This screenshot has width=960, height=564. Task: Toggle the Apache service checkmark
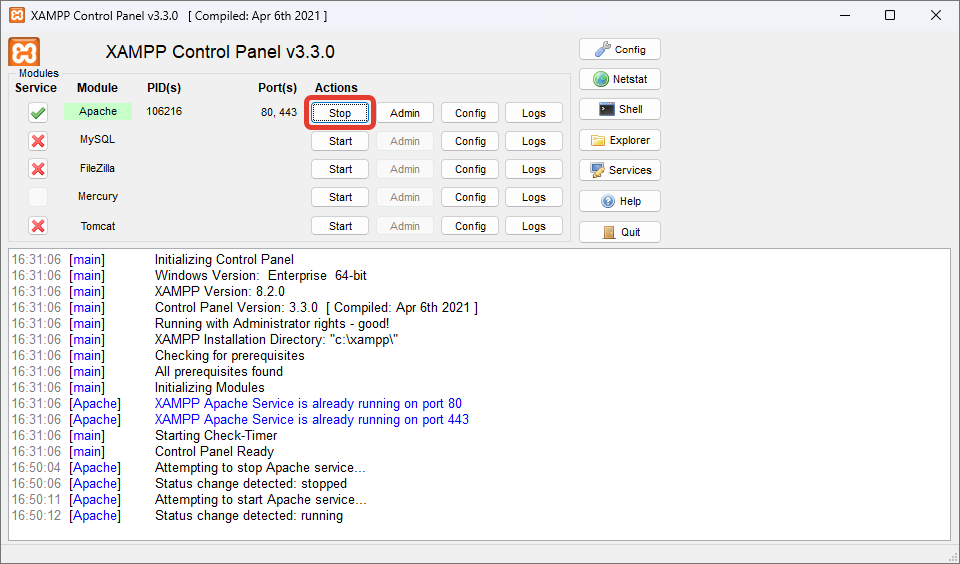coord(38,113)
